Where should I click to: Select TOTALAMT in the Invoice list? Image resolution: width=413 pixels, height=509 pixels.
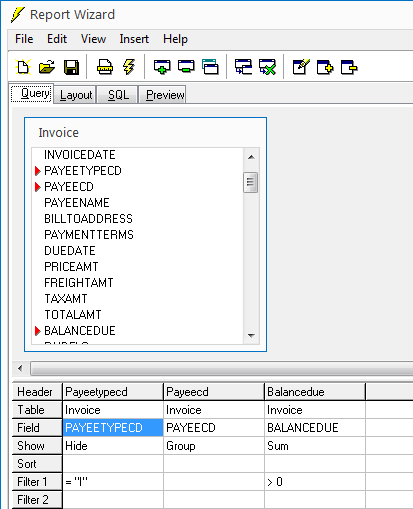[73, 315]
